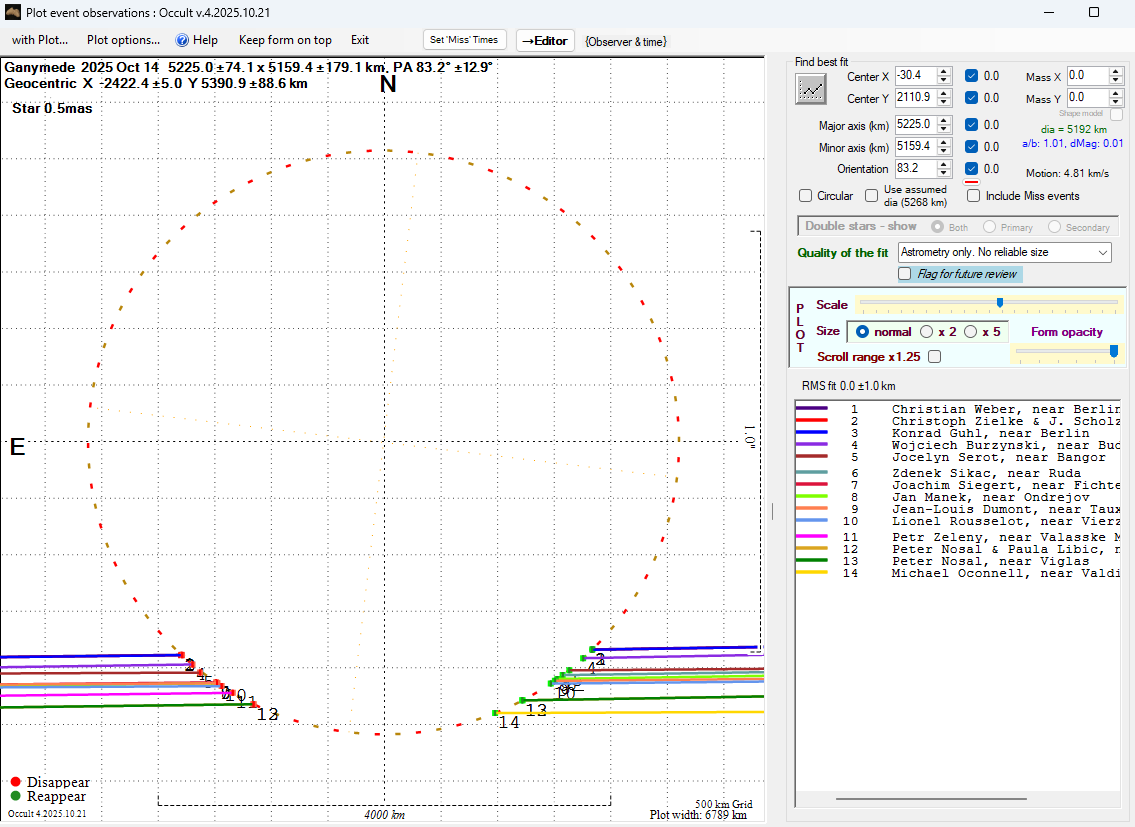The height and width of the screenshot is (827, 1135).
Task: Tick Include Miss events checkbox
Action: coord(974,196)
